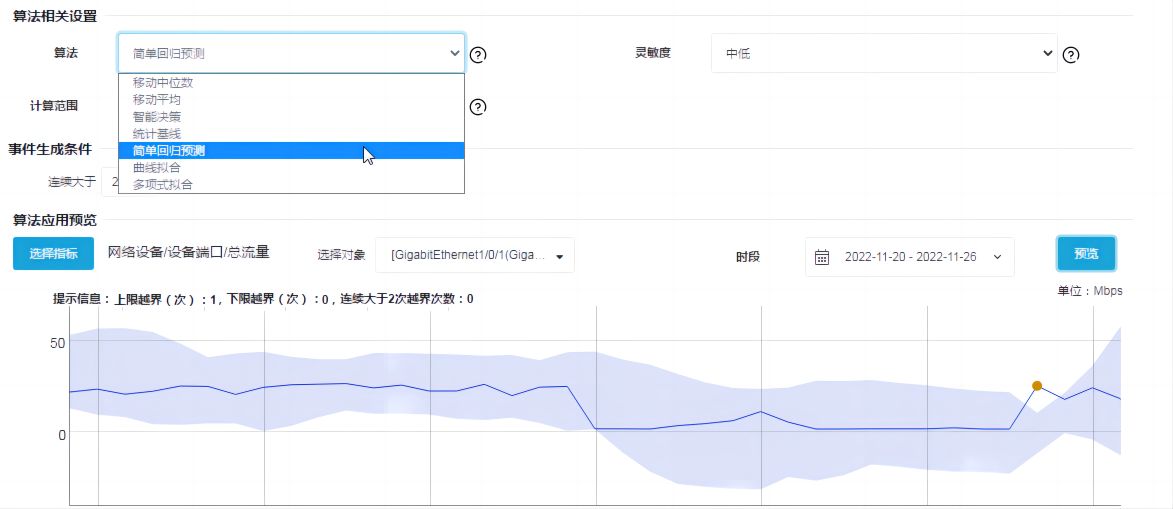
Task: Select 多项式拟合 algorithm option
Action: click(x=163, y=185)
